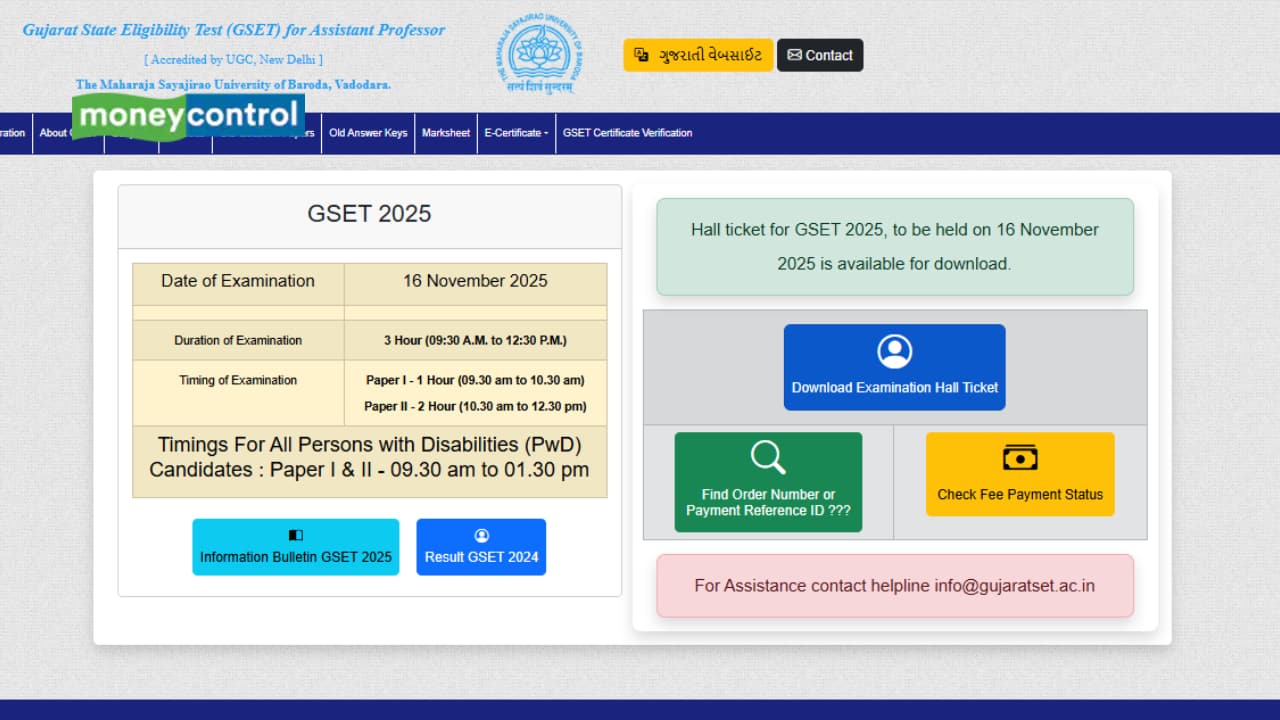Click the envelope icon on the Contact button

(x=795, y=55)
